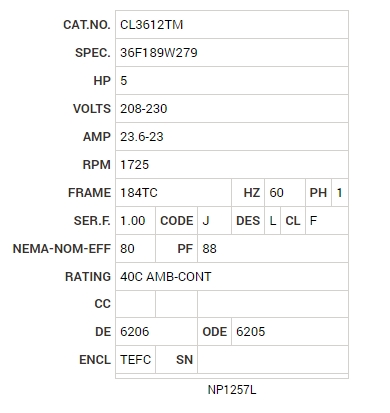390x413 pixels.
Task: Click the ENCL value TEFC
Action: tap(136, 360)
